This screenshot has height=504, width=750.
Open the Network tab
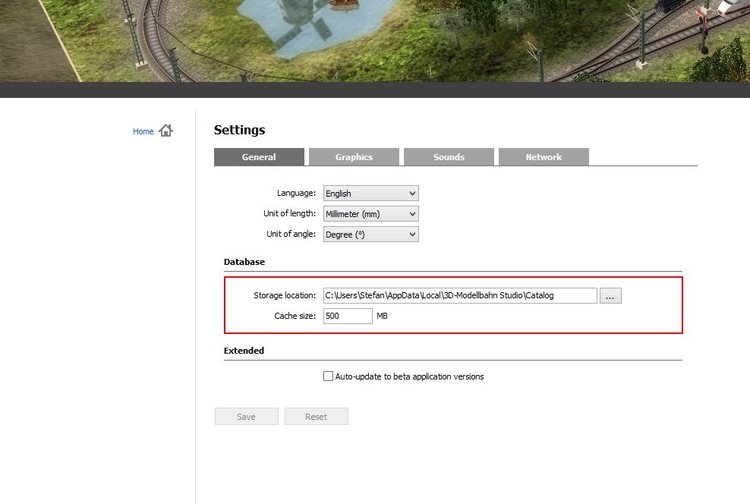pos(544,157)
